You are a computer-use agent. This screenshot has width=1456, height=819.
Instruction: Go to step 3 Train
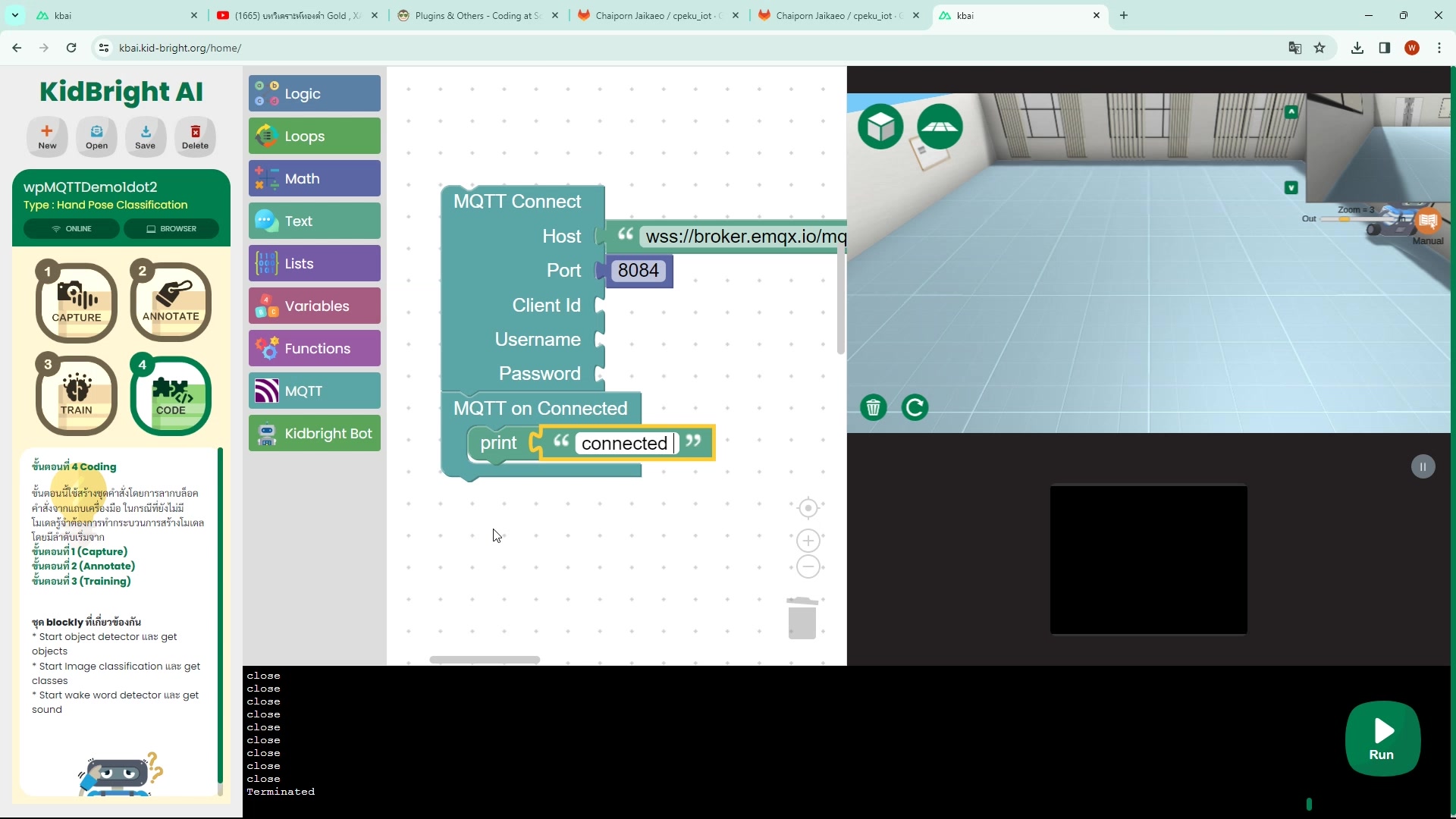[77, 395]
